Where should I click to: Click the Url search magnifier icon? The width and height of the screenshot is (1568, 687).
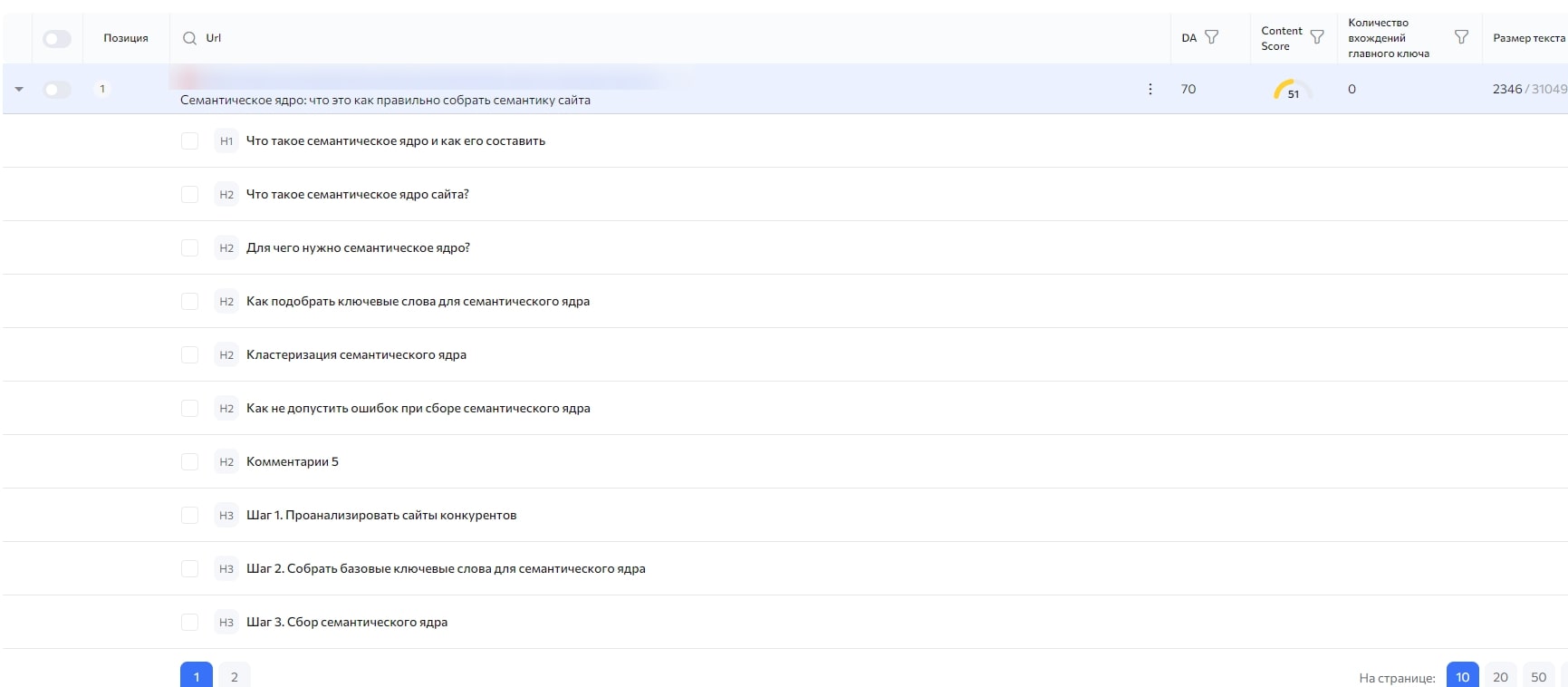pos(189,38)
